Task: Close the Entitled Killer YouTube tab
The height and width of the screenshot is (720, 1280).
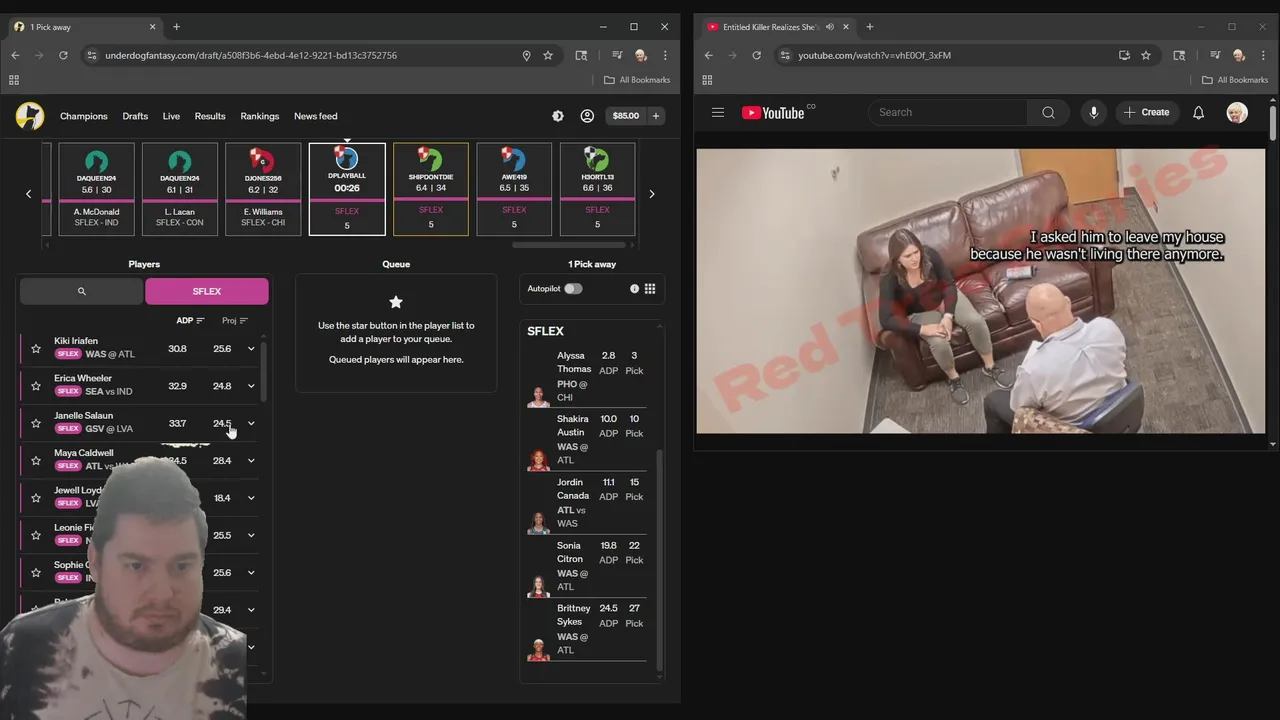Action: [x=846, y=27]
